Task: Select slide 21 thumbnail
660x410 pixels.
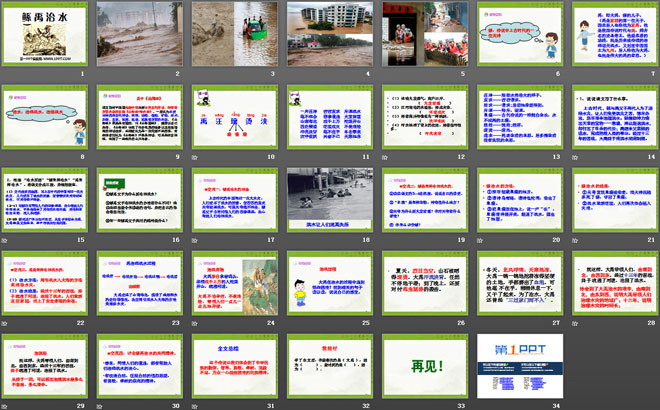Action: click(615, 200)
